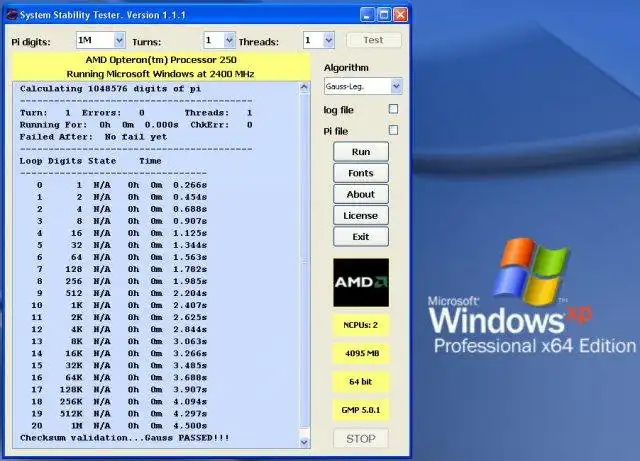Close the System Stability Tester window

point(401,15)
